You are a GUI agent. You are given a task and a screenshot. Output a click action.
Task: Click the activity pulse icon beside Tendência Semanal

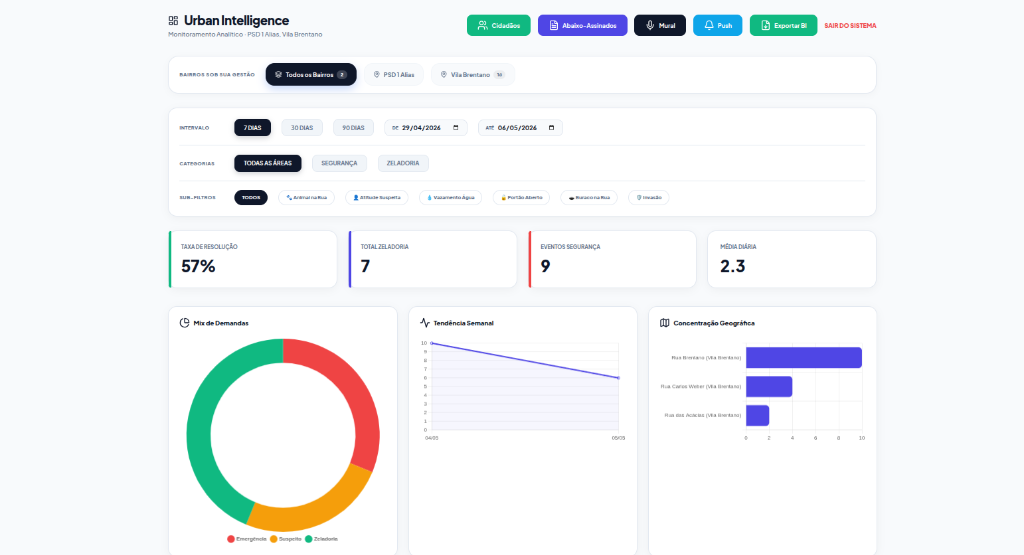pos(424,323)
